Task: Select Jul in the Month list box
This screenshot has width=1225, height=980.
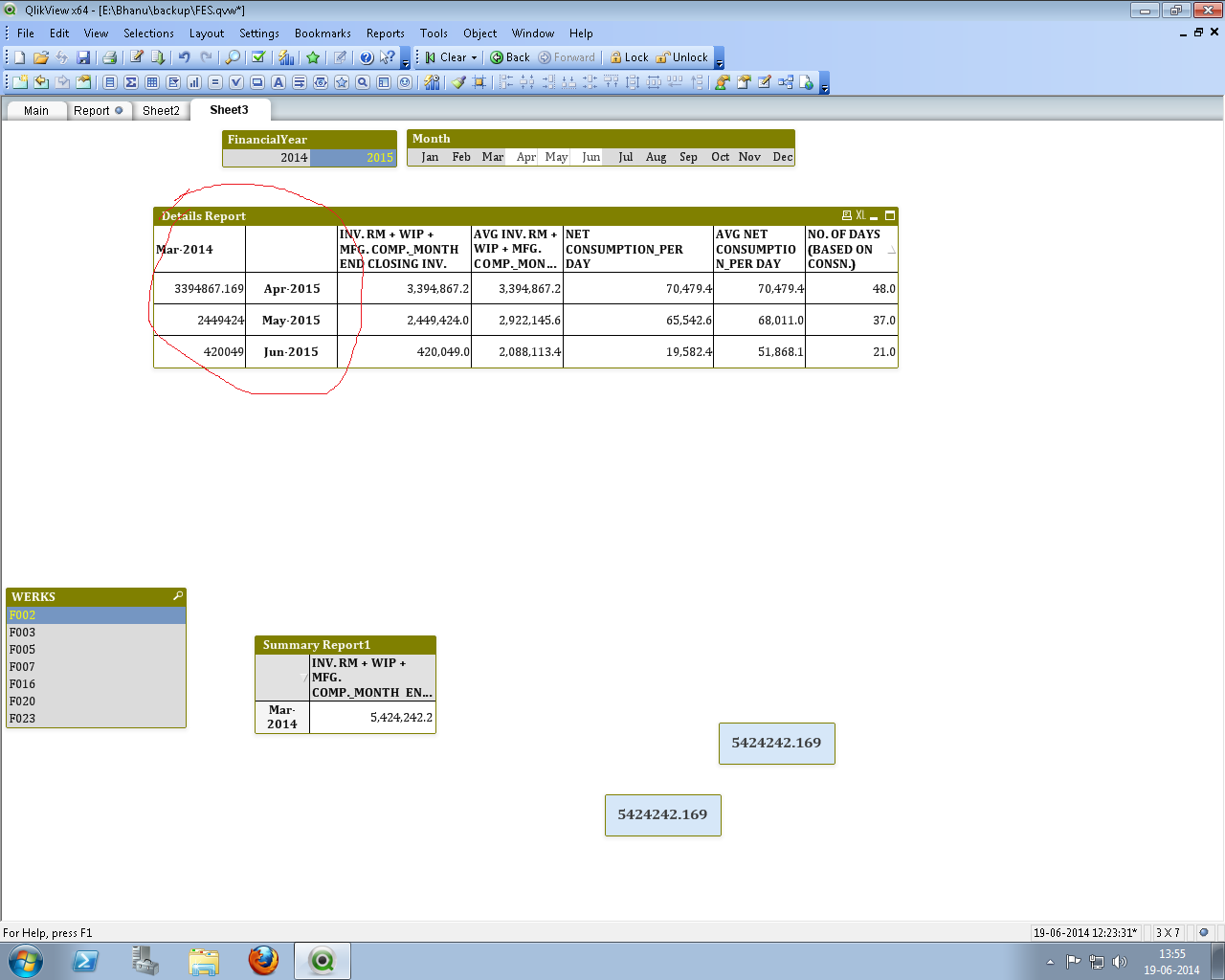Action: (x=625, y=157)
